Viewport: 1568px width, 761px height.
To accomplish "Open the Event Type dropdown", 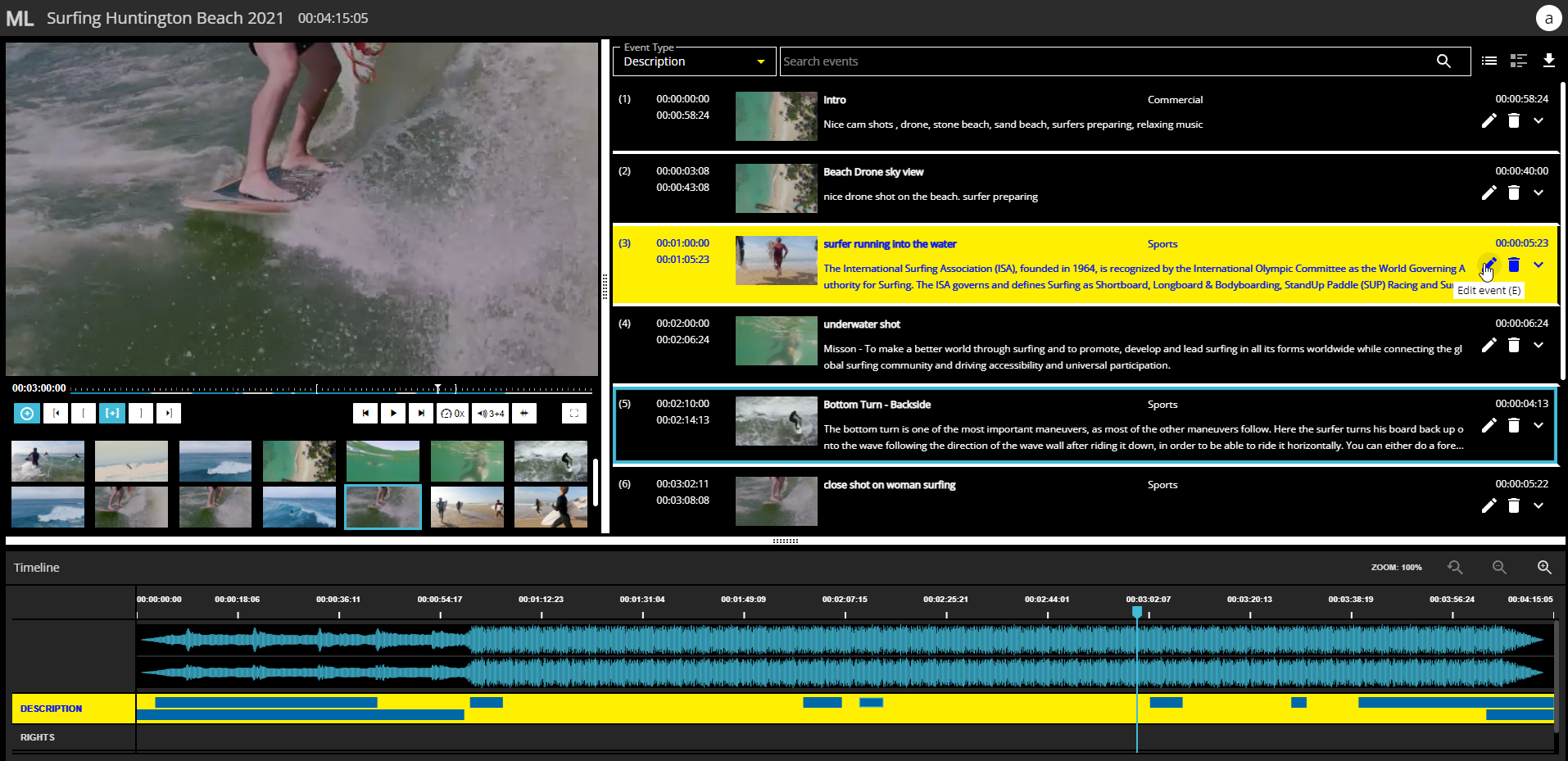I will click(x=694, y=61).
